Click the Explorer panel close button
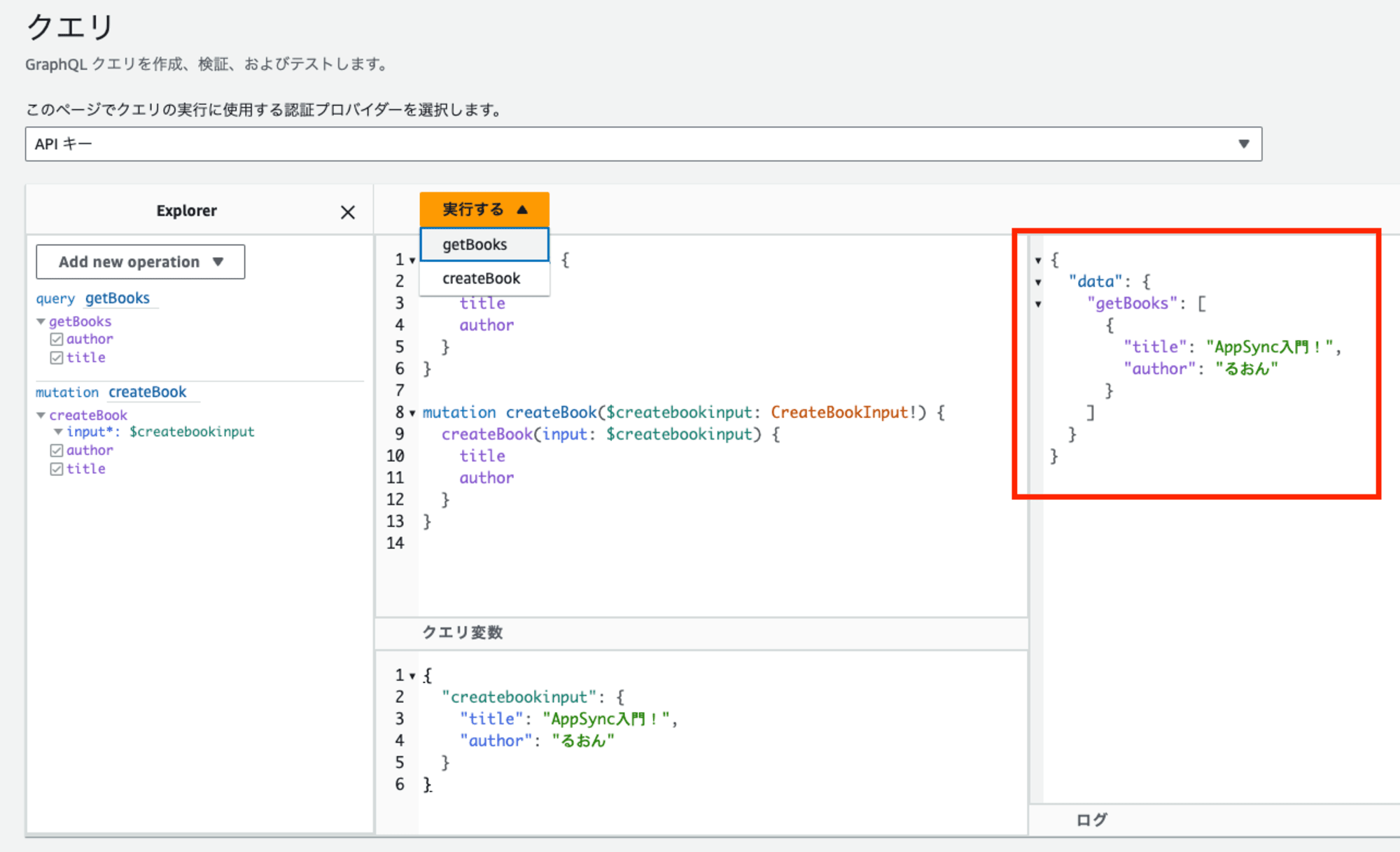 (347, 211)
